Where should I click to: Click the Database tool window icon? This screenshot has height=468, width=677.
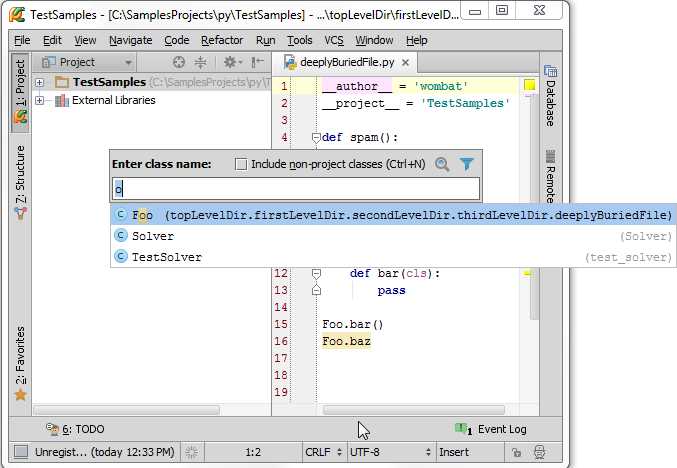click(x=550, y=70)
